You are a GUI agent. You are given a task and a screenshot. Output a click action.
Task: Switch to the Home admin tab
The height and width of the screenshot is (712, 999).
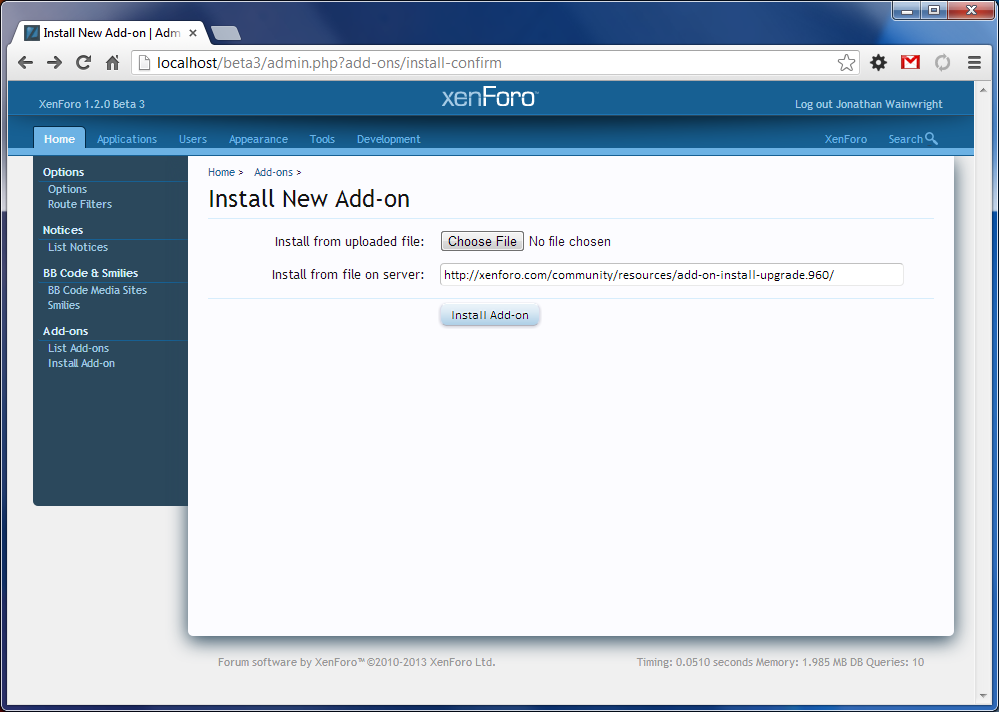59,139
